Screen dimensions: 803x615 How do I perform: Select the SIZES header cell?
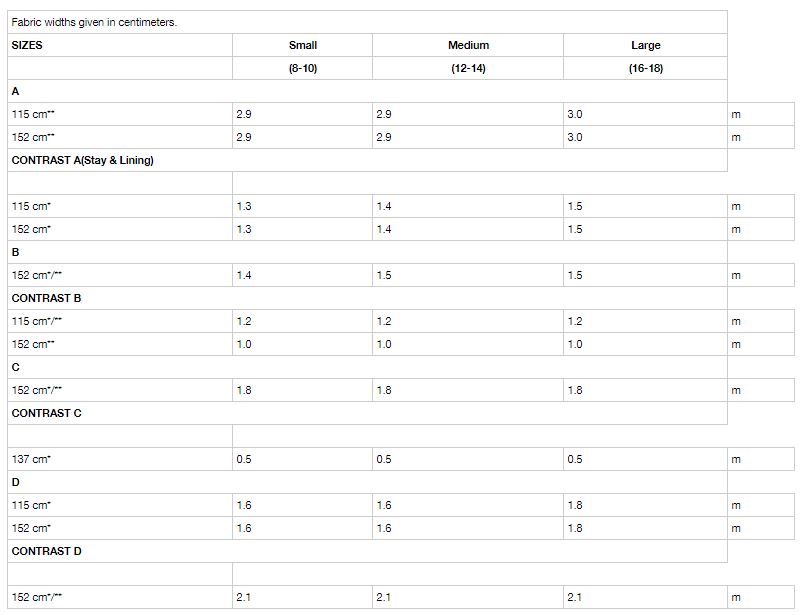(27, 45)
